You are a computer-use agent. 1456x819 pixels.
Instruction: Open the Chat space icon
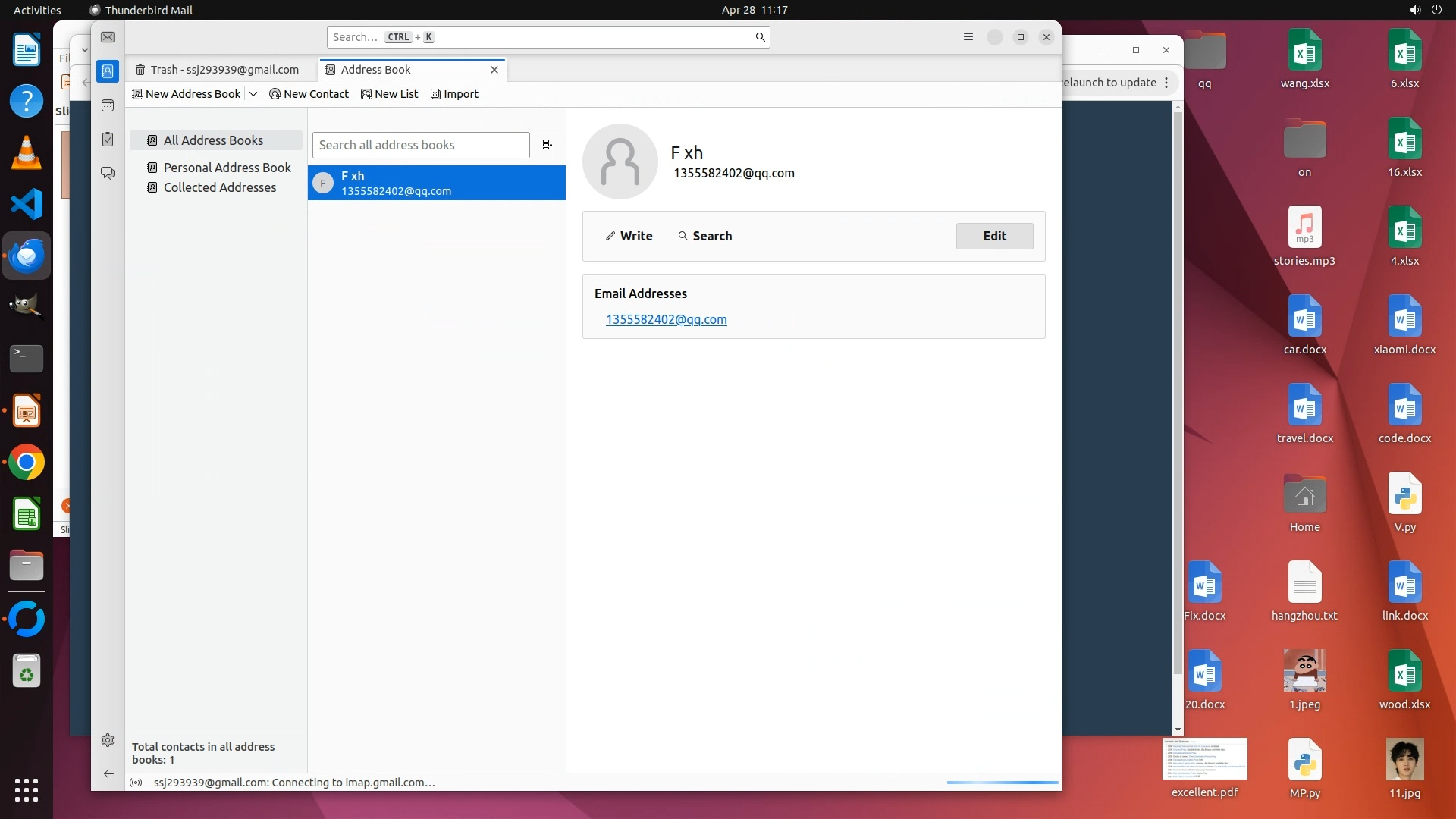click(x=108, y=174)
